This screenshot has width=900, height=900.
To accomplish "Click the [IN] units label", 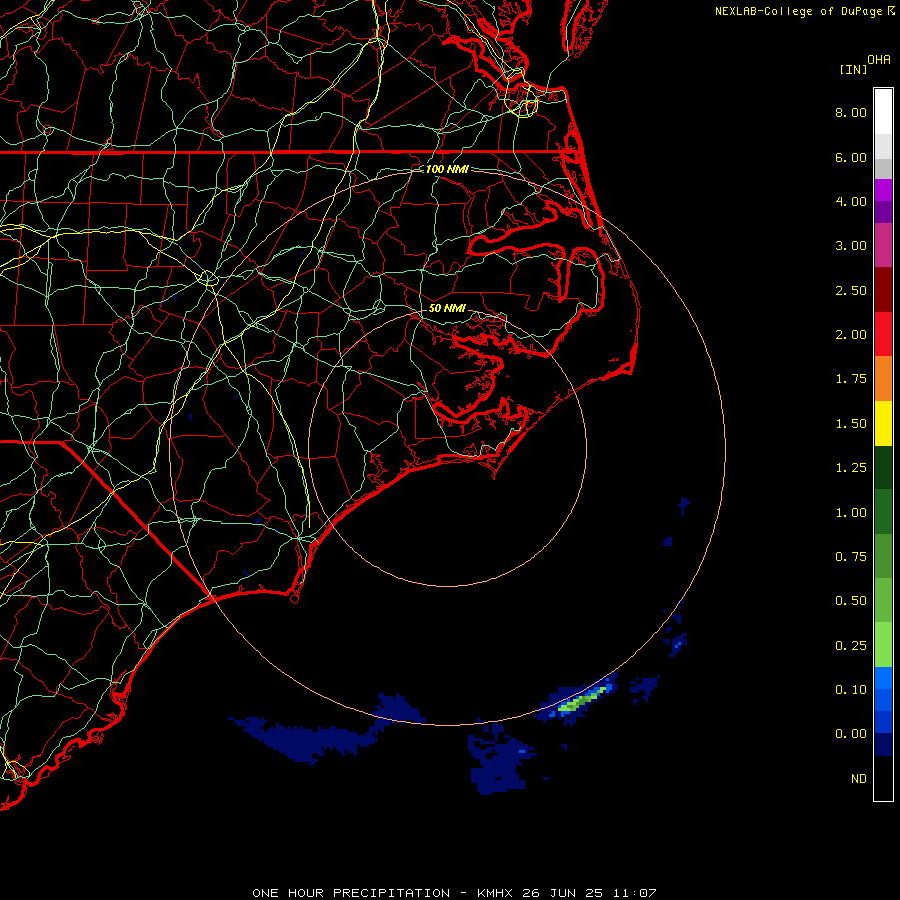I will 853,69.
